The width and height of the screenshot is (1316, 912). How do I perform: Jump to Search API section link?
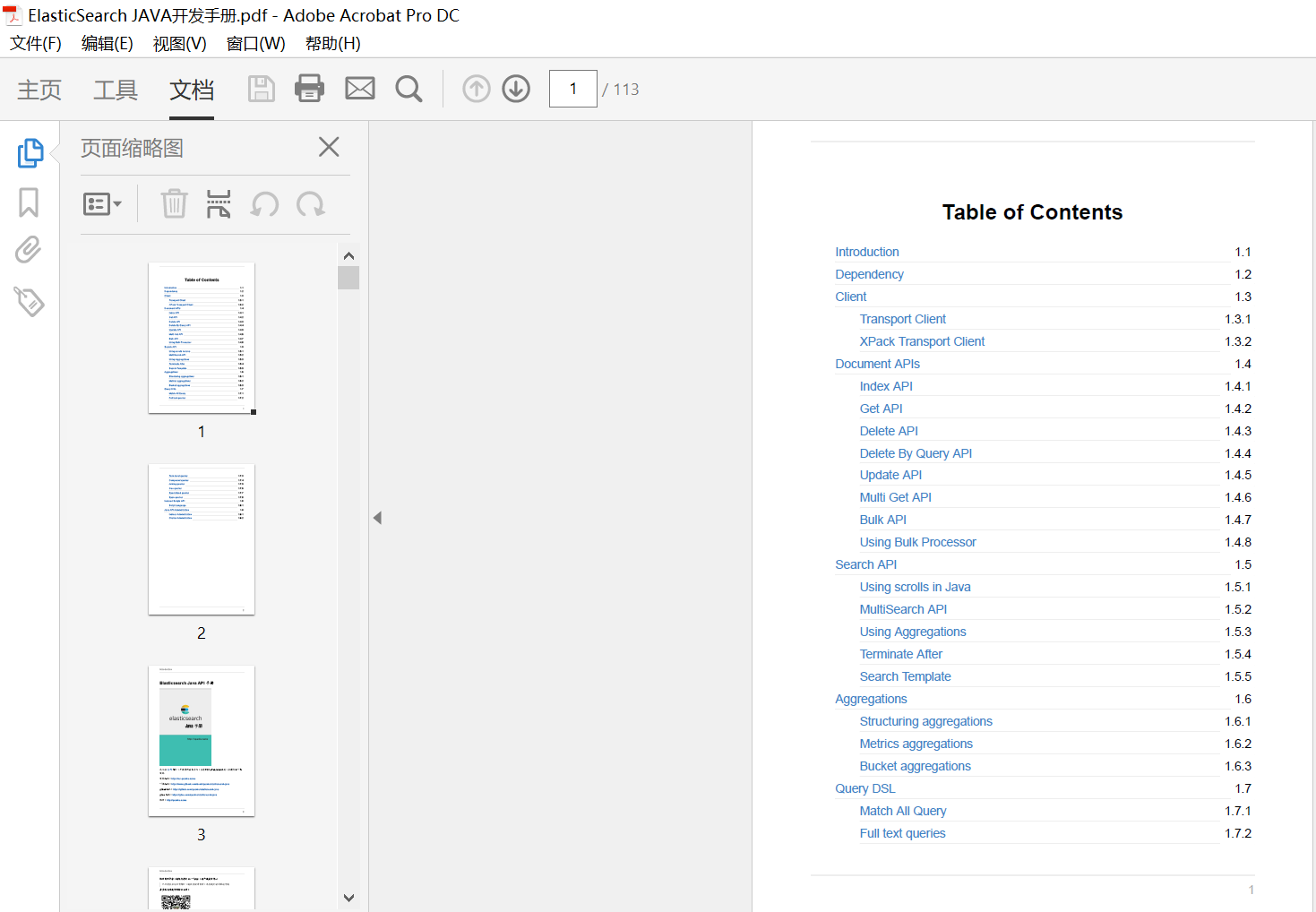tap(865, 564)
